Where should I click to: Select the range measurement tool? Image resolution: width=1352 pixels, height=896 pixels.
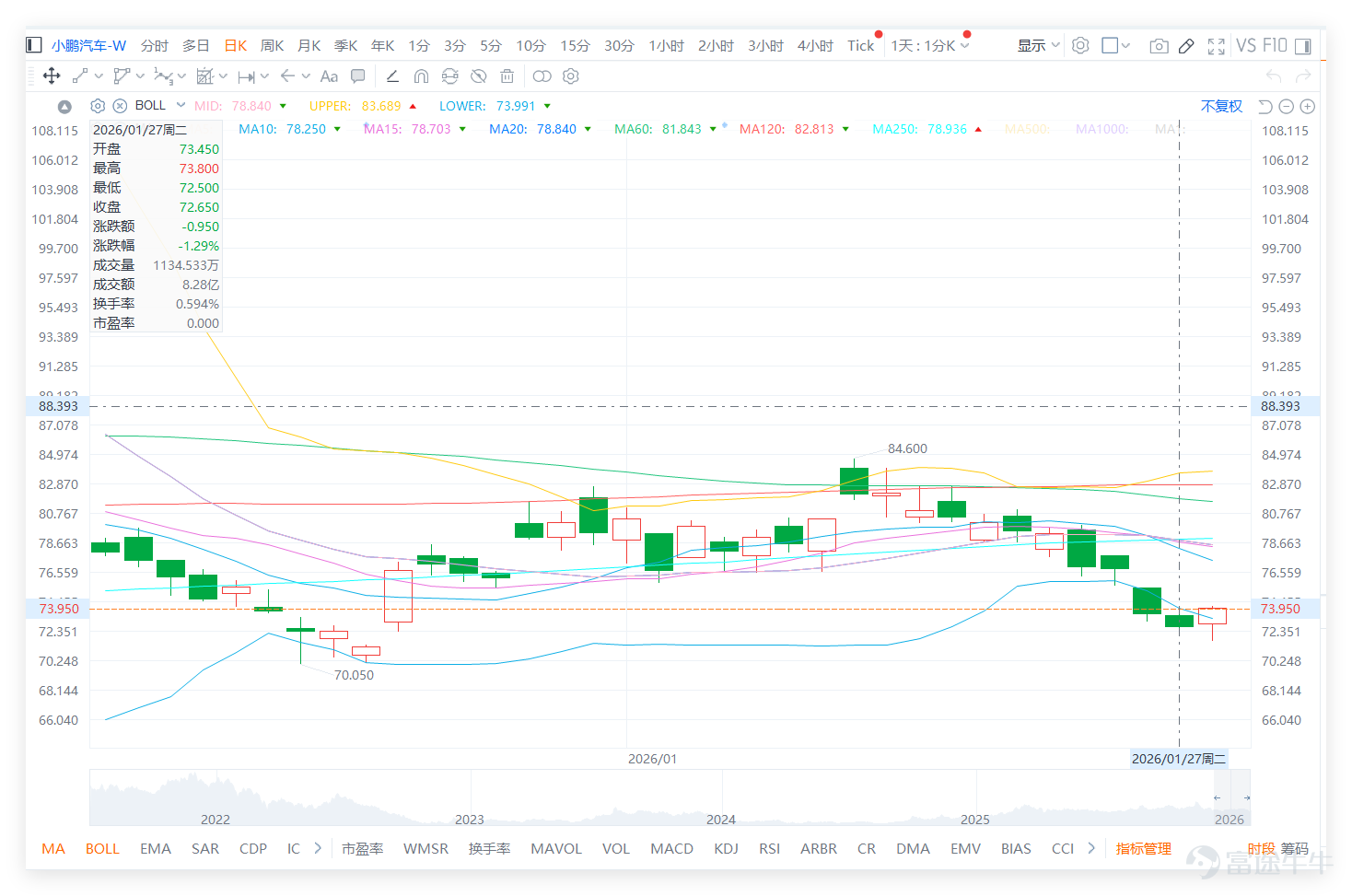tap(246, 76)
